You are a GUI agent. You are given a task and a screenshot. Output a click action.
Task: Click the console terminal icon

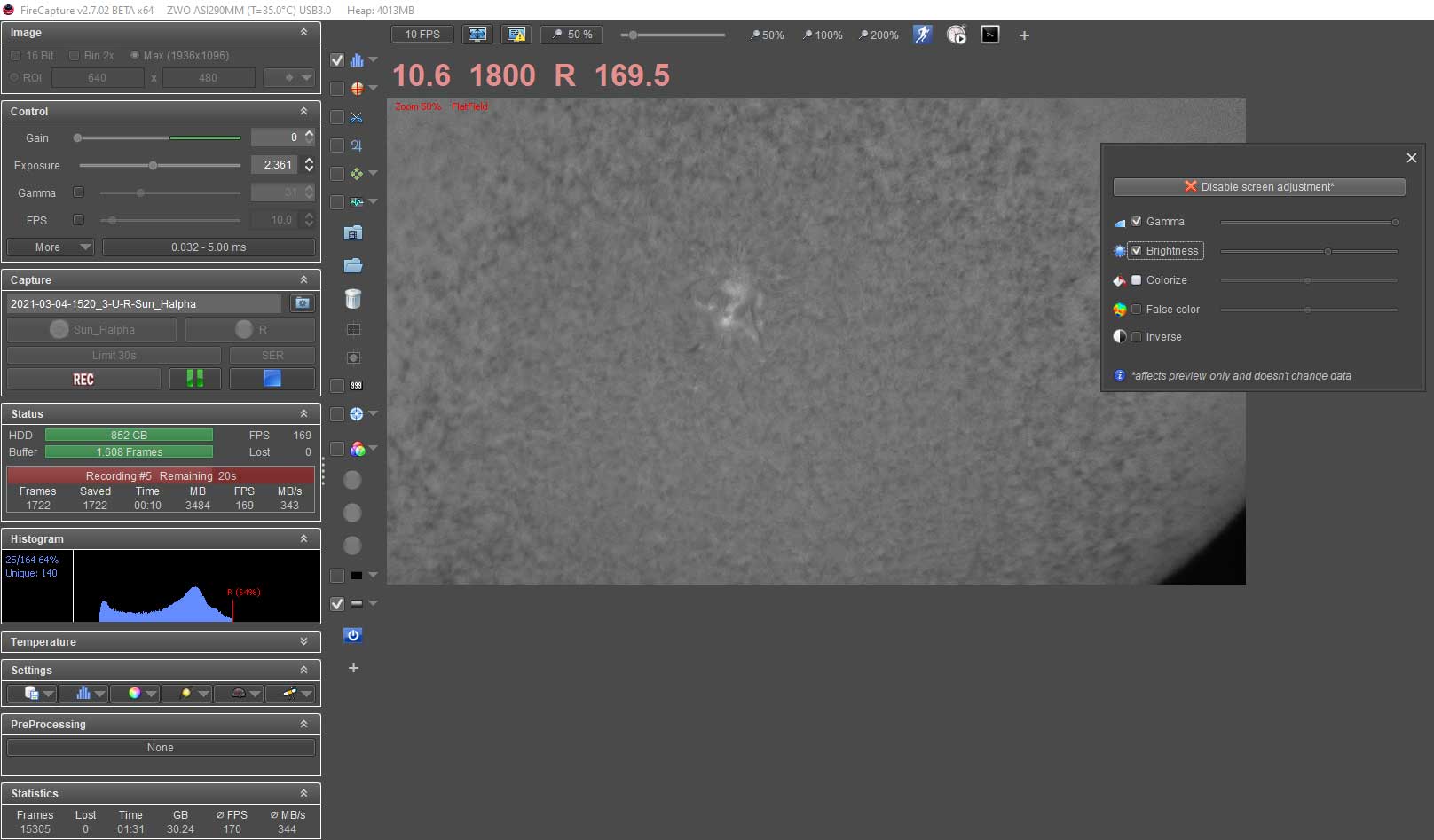tap(990, 35)
